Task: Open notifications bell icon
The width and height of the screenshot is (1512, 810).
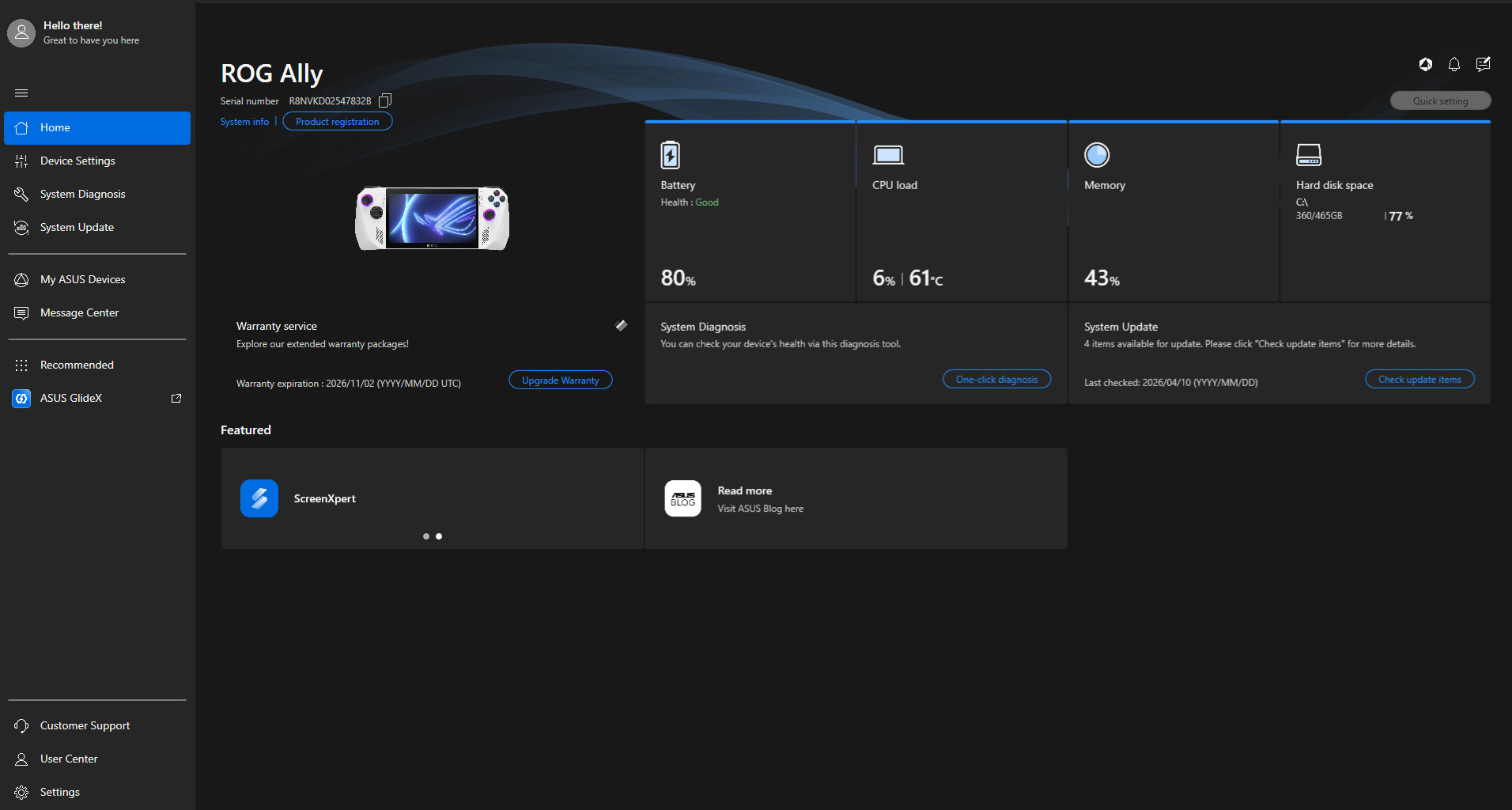Action: click(1454, 64)
